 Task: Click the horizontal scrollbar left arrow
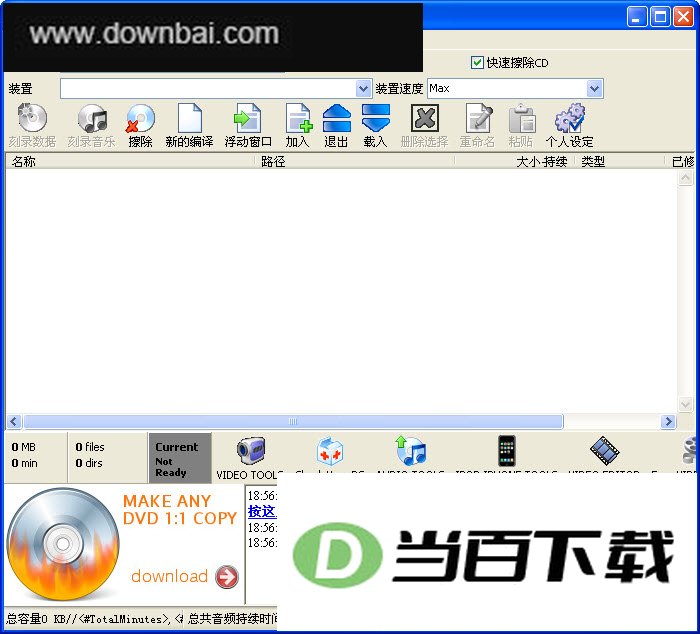14,421
